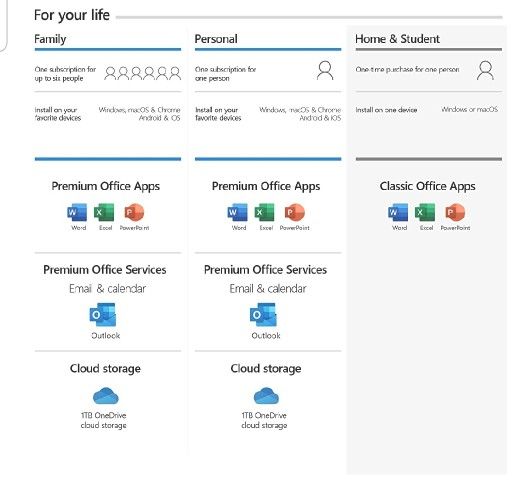Image resolution: width=520 pixels, height=488 pixels.
Task: Click the person icon in Home & Student plan
Action: point(485,70)
